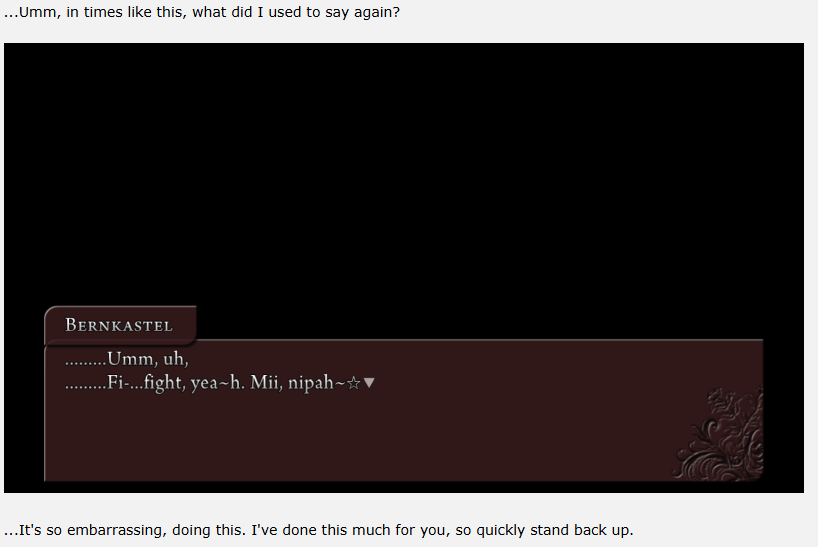Click the star symbol in the dialogue
The image size is (818, 547).
click(354, 383)
